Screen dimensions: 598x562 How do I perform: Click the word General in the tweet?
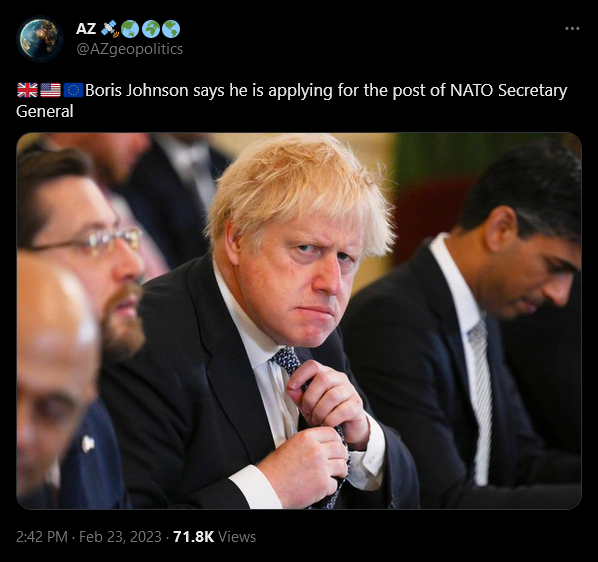45,111
